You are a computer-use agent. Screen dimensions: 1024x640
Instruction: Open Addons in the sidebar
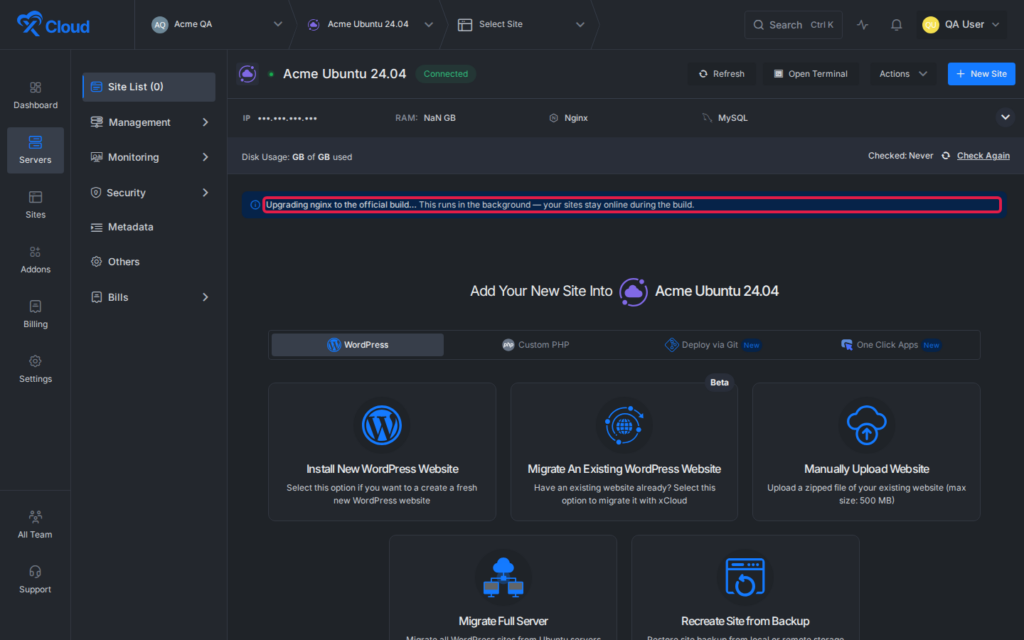[35, 259]
